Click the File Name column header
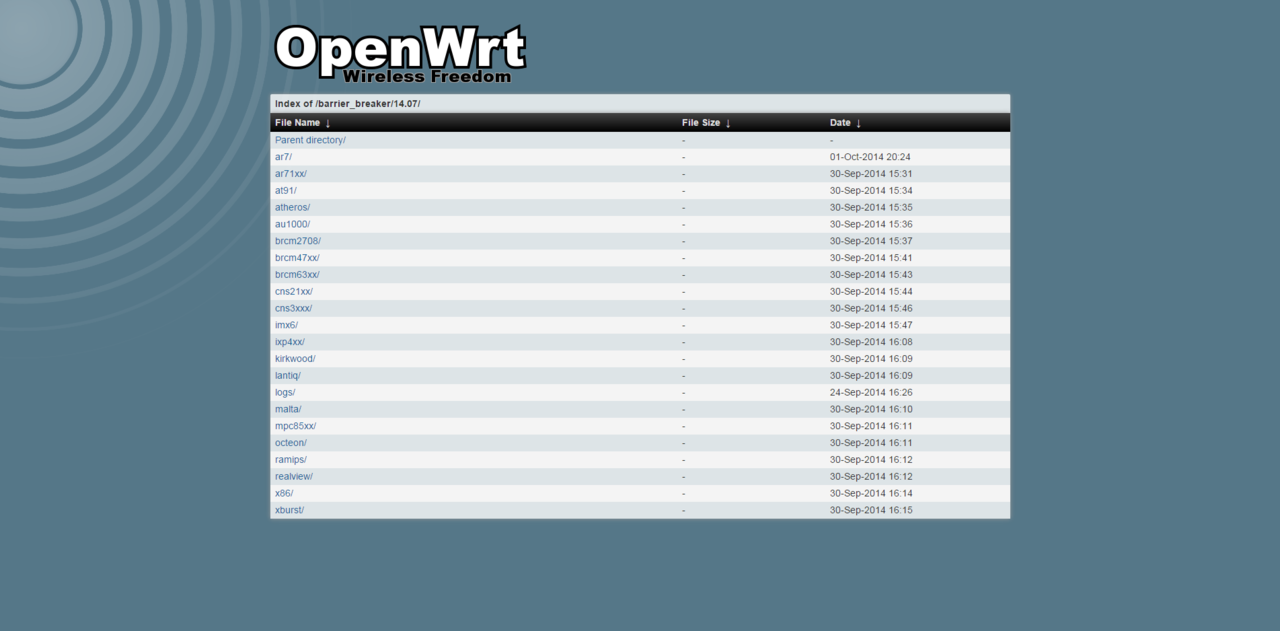 pos(297,123)
